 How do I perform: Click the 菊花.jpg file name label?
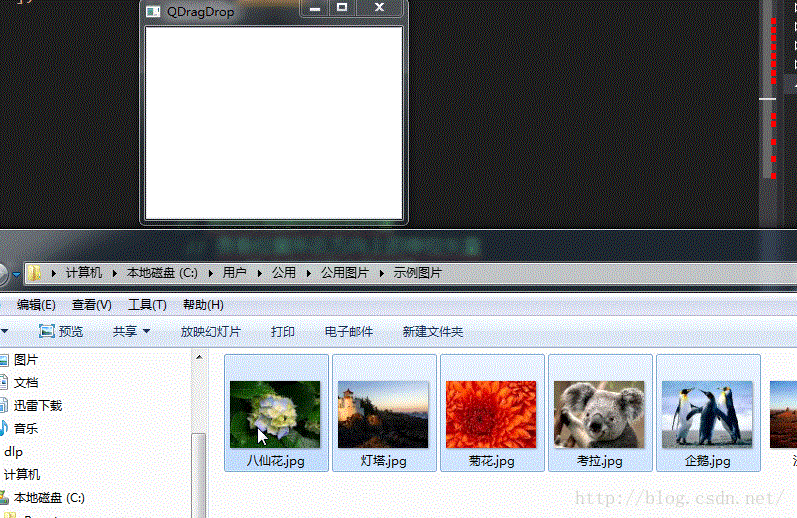[491, 461]
